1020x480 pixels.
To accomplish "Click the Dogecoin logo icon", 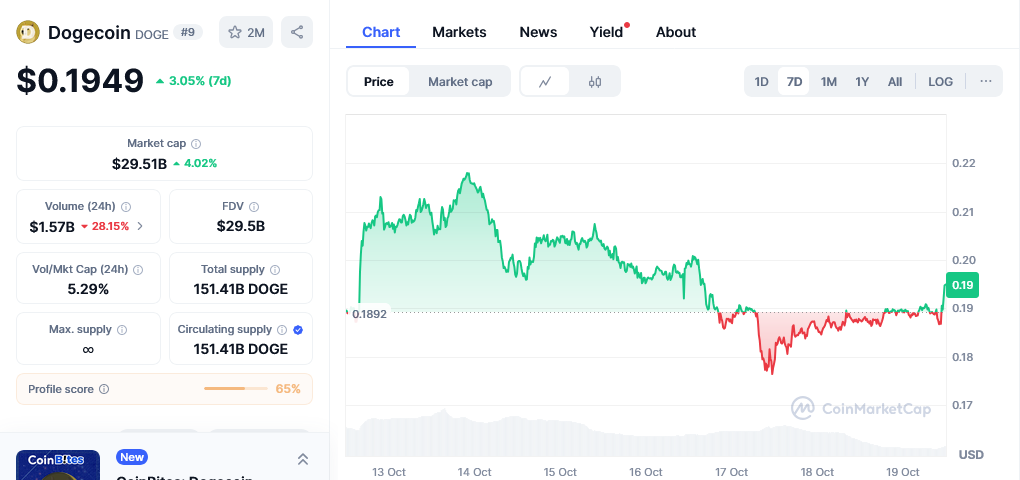I will (x=29, y=32).
